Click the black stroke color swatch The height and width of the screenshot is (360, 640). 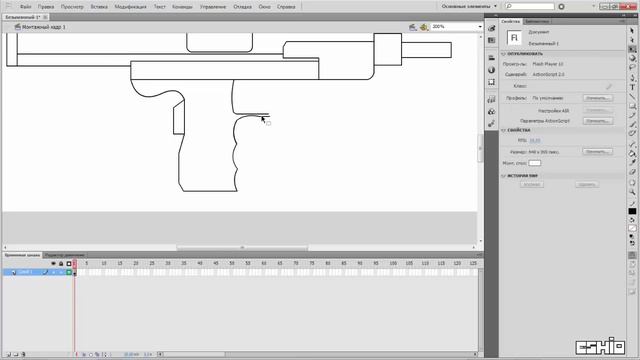pos(632,211)
